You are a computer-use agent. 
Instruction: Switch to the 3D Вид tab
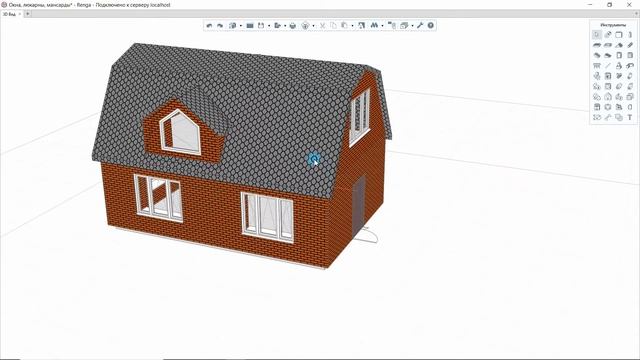tap(9, 14)
